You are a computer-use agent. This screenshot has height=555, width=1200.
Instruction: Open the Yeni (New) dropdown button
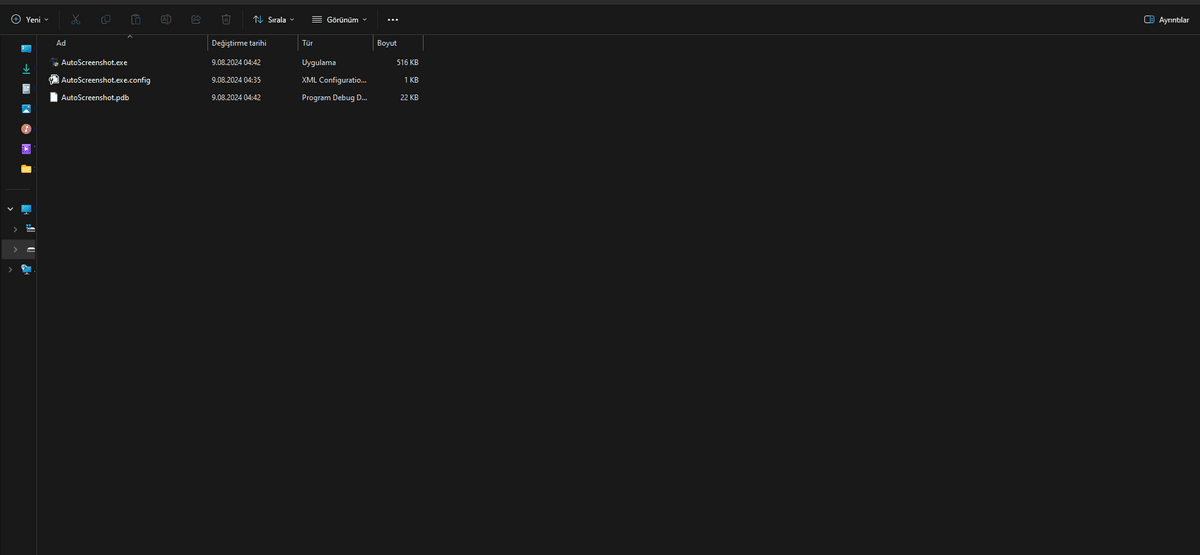click(x=29, y=19)
